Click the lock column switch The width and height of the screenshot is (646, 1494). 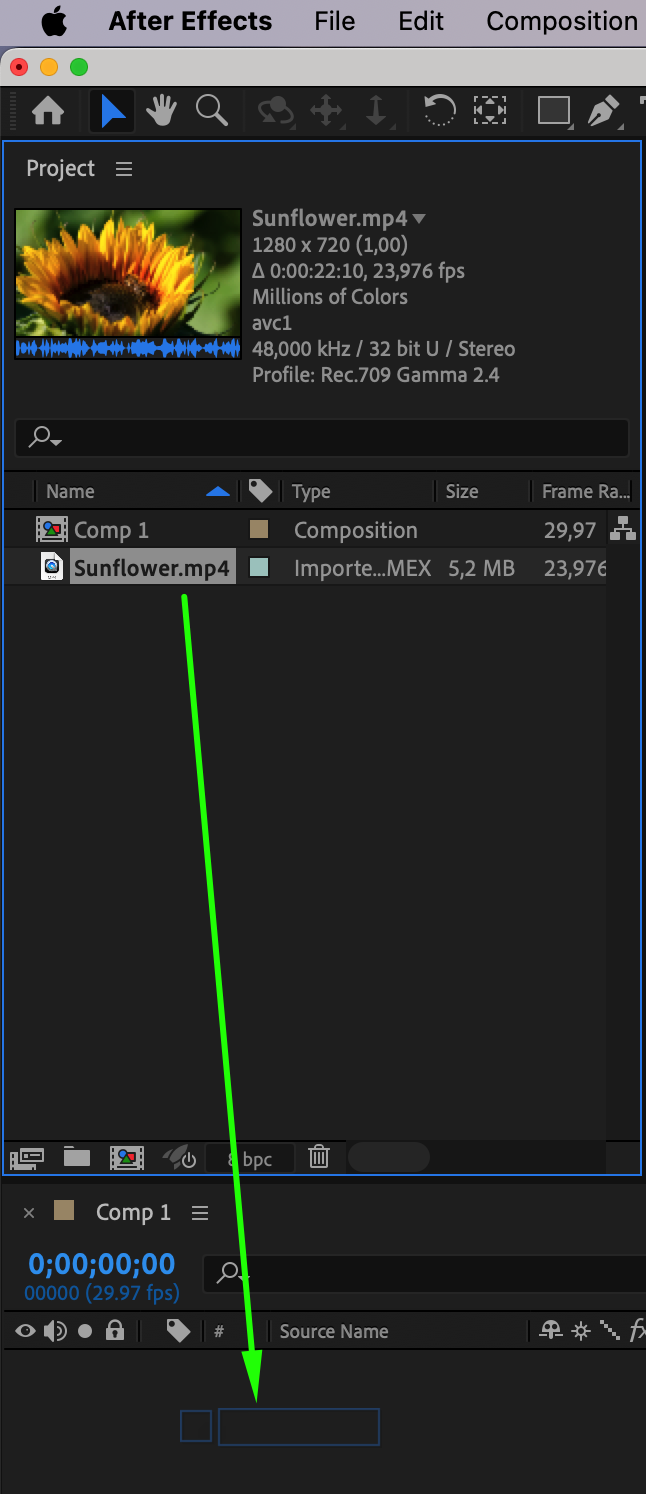click(x=115, y=1330)
